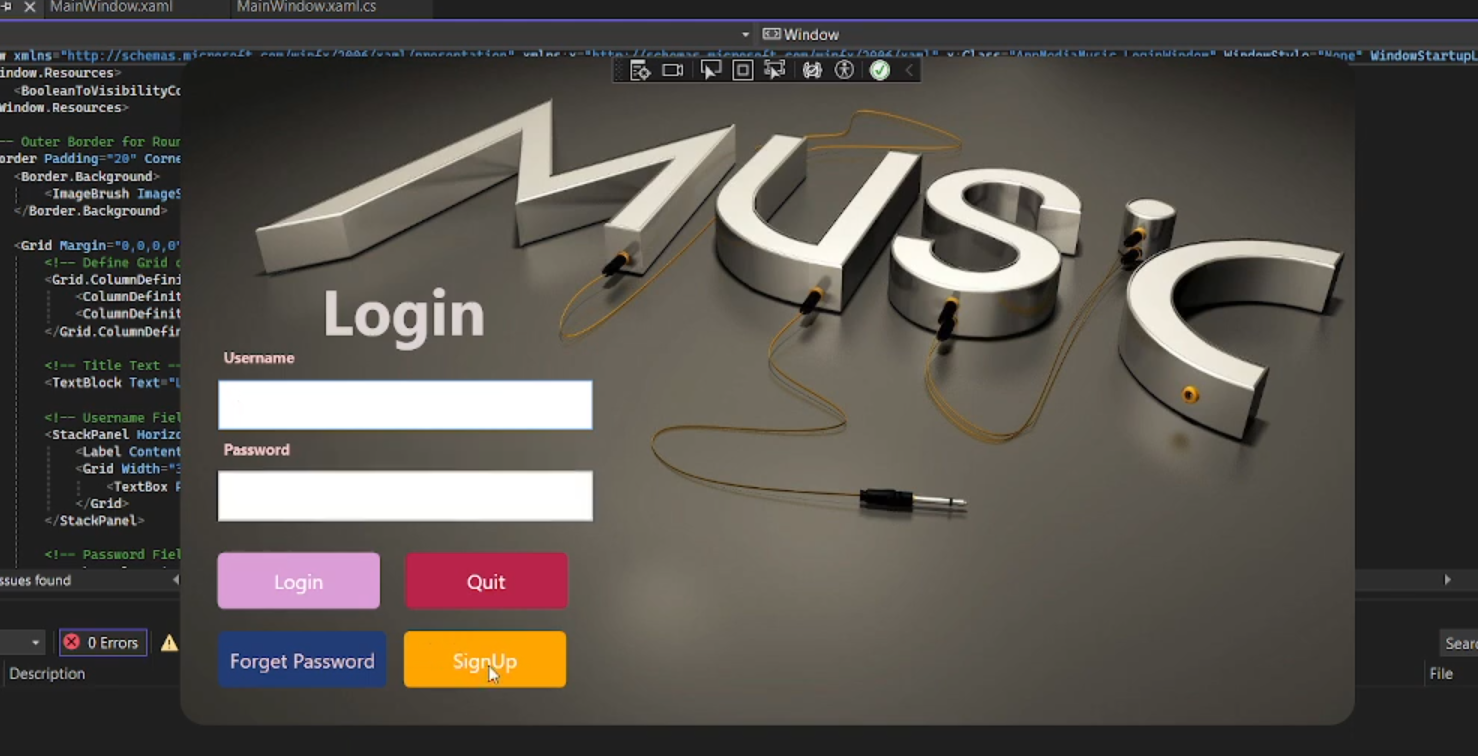Screen dimensions: 1478x756
Task: Collapse the in-app debug toolbar with chevron
Action: 909,71
